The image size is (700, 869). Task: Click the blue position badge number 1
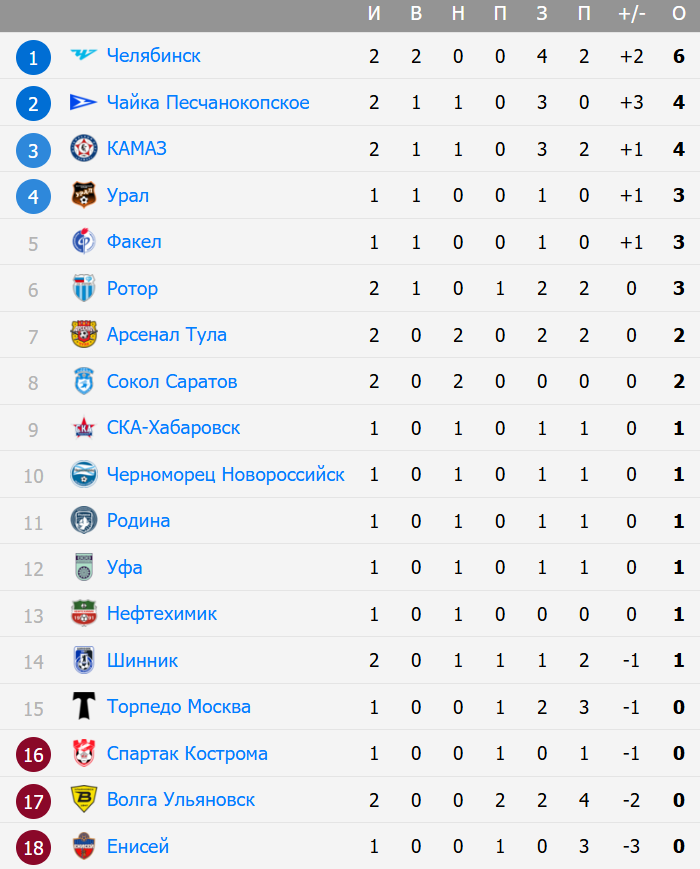coord(33,57)
